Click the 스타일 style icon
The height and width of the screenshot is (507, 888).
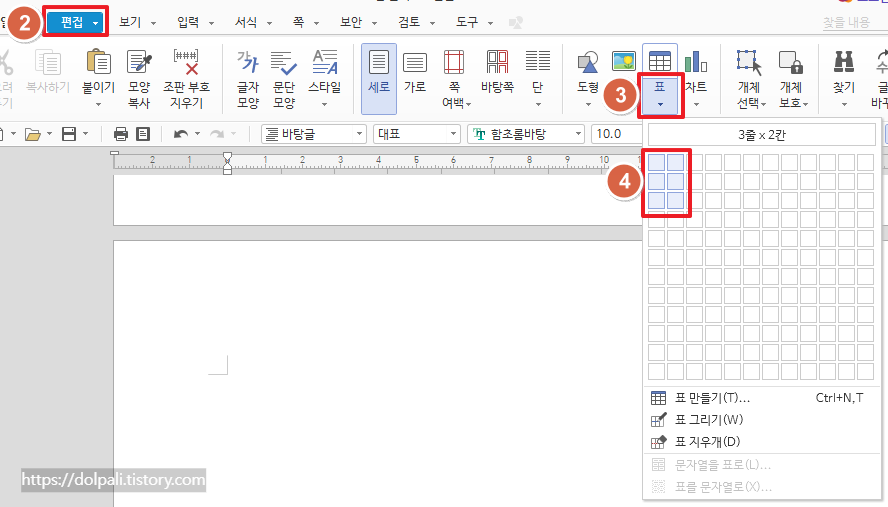(x=325, y=62)
